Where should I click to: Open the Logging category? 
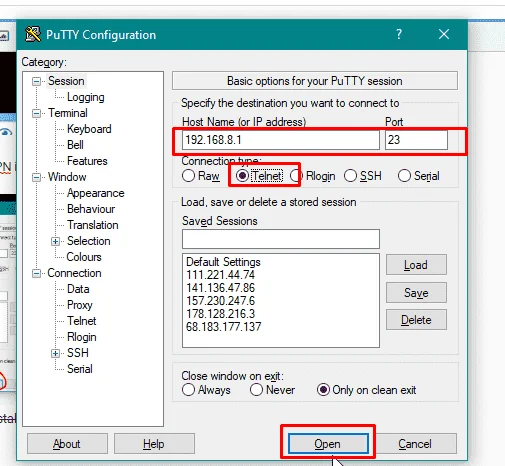coord(86,97)
